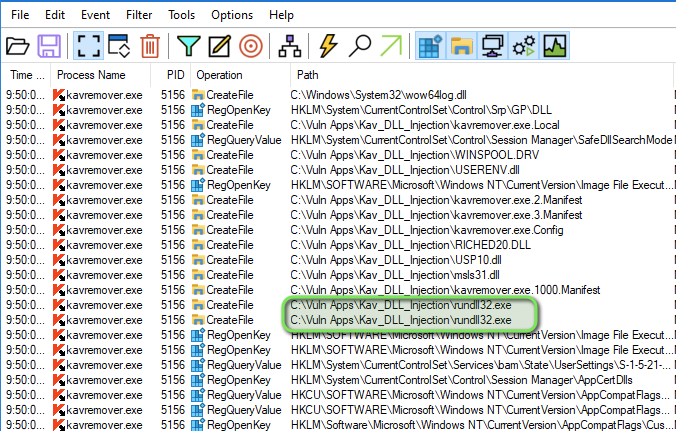Image resolution: width=676 pixels, height=431 pixels.
Task: Show the Process Tree from the toolbar
Action: click(x=290, y=46)
